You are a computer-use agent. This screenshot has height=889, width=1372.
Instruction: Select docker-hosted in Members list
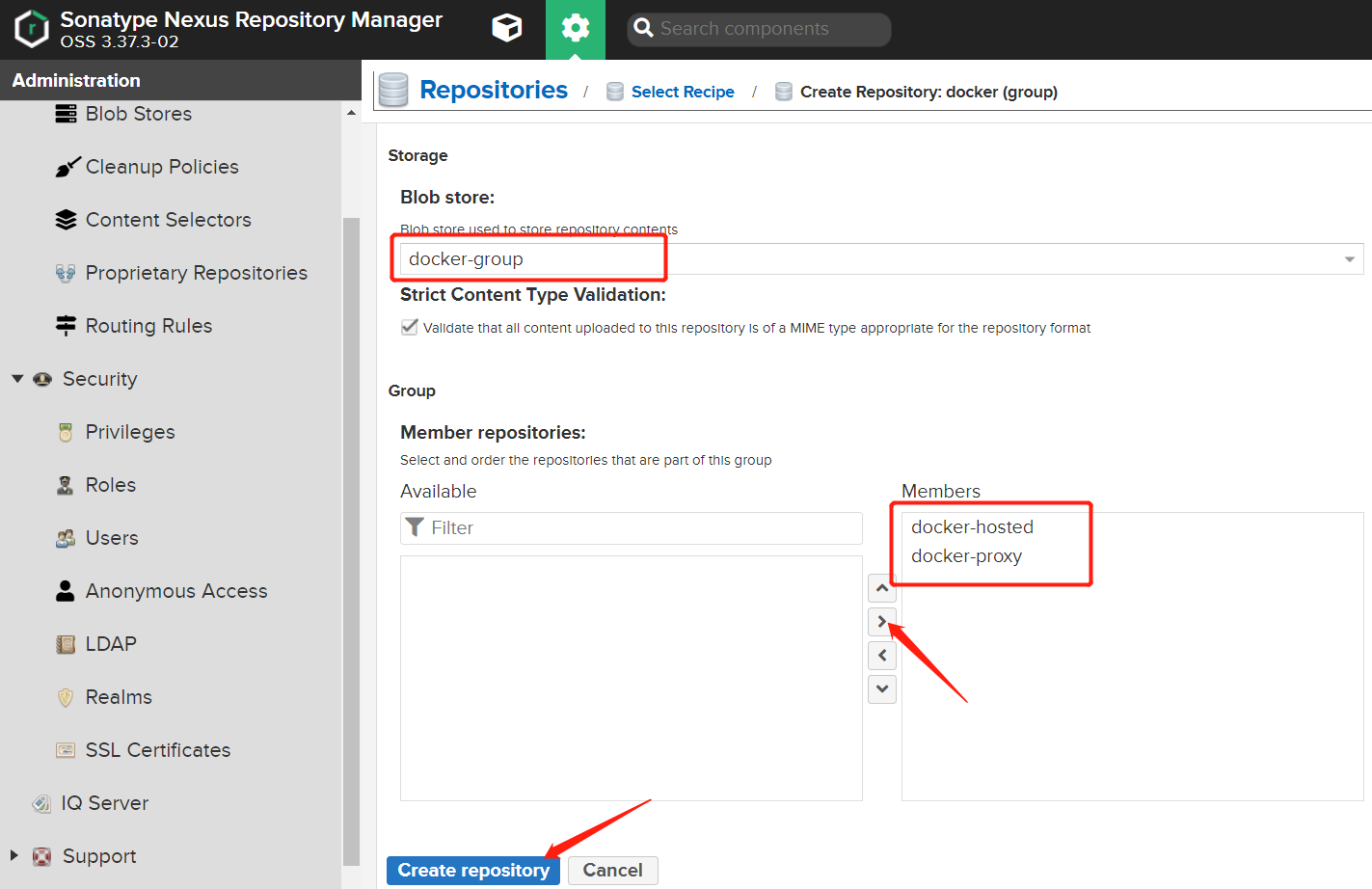click(973, 527)
